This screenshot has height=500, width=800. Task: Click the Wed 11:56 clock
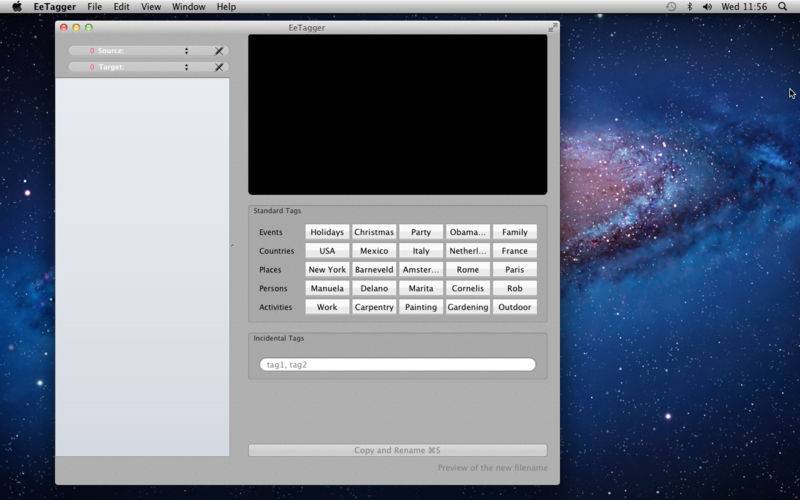tap(744, 7)
